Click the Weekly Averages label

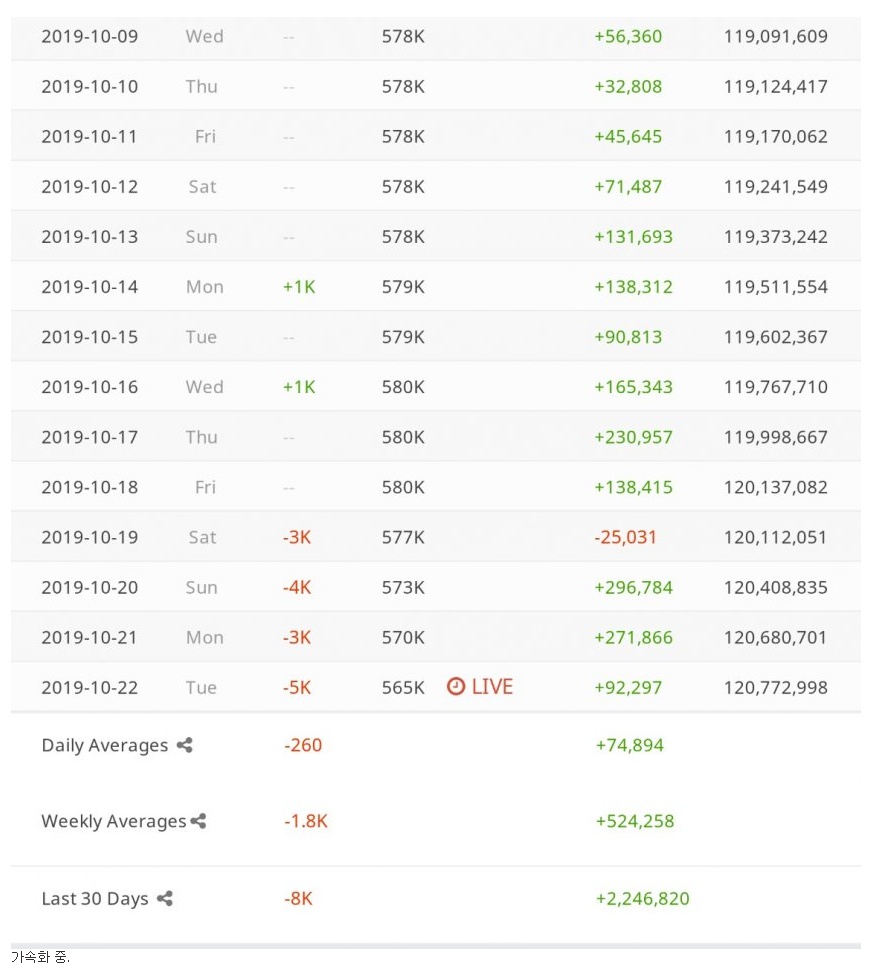[113, 821]
